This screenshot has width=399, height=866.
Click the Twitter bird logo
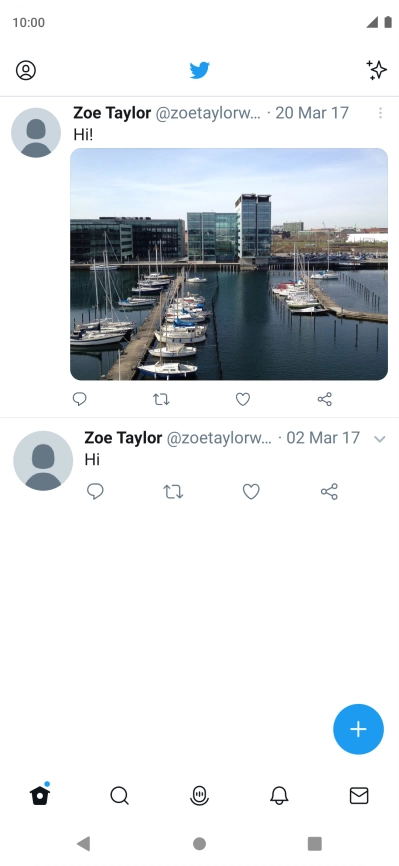[x=200, y=71]
